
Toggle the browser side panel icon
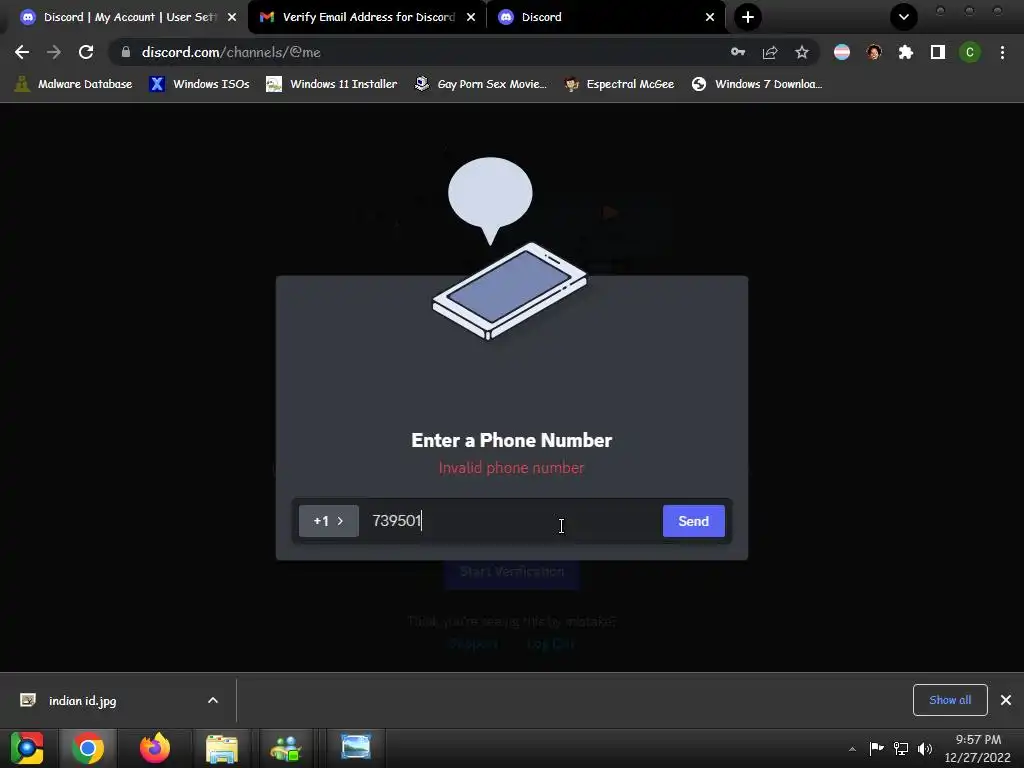pyautogui.click(x=938, y=52)
